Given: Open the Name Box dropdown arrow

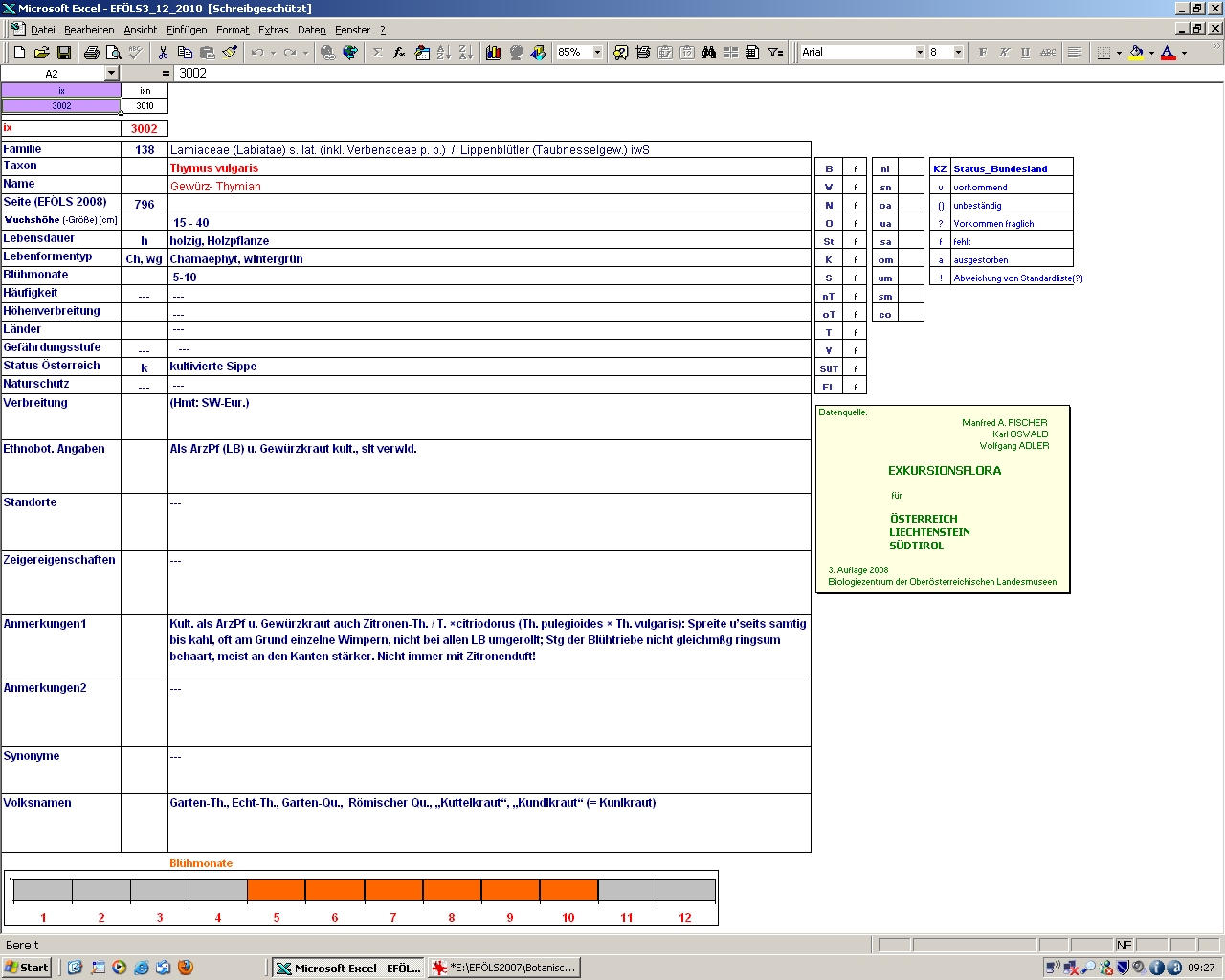Looking at the screenshot, I should [x=111, y=74].
